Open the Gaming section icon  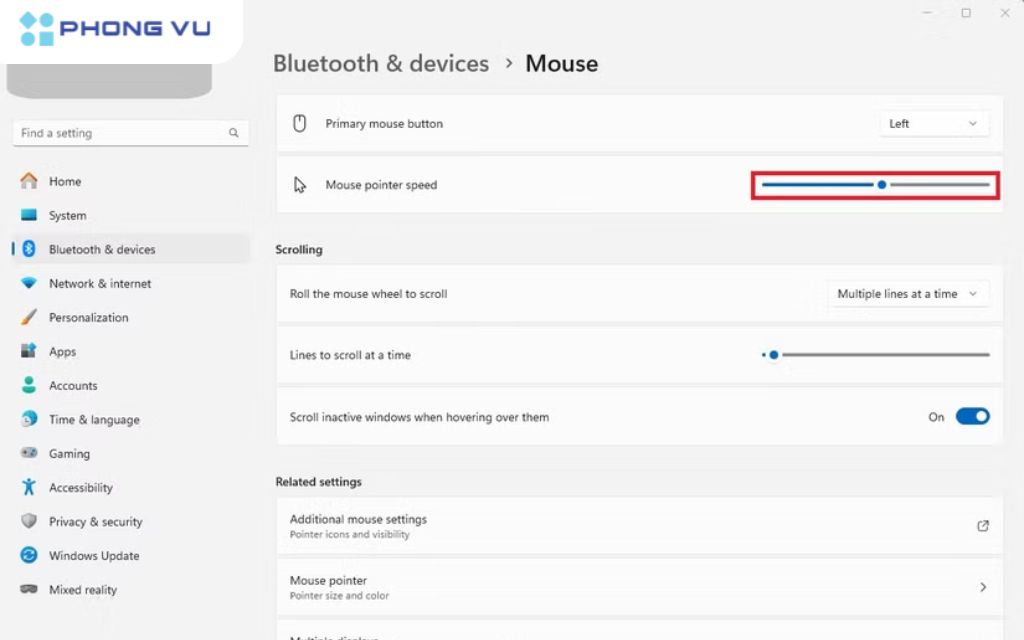29,453
